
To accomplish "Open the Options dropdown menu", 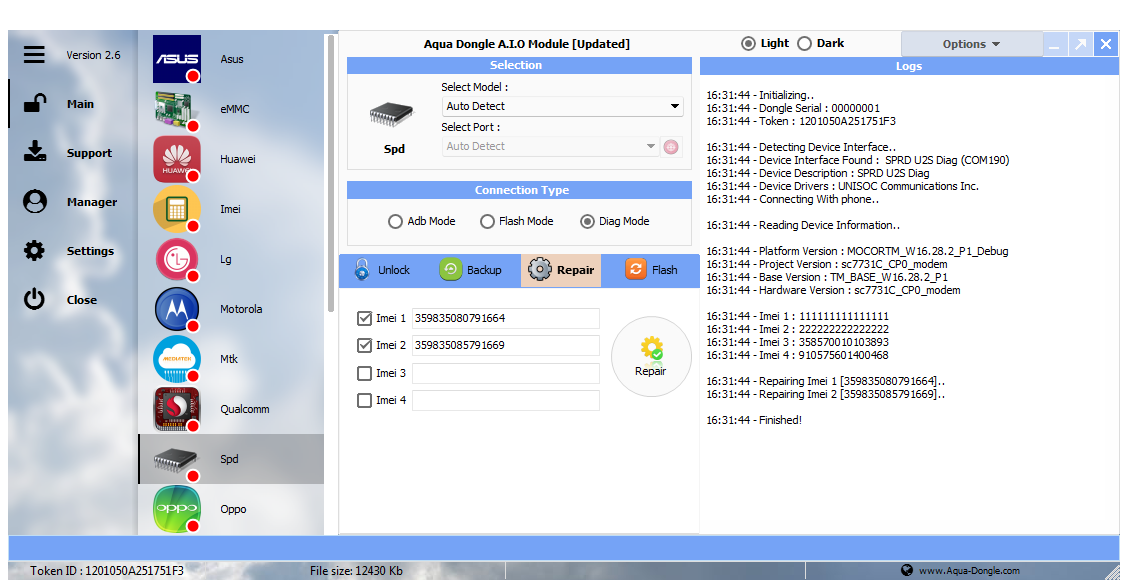I will point(970,44).
